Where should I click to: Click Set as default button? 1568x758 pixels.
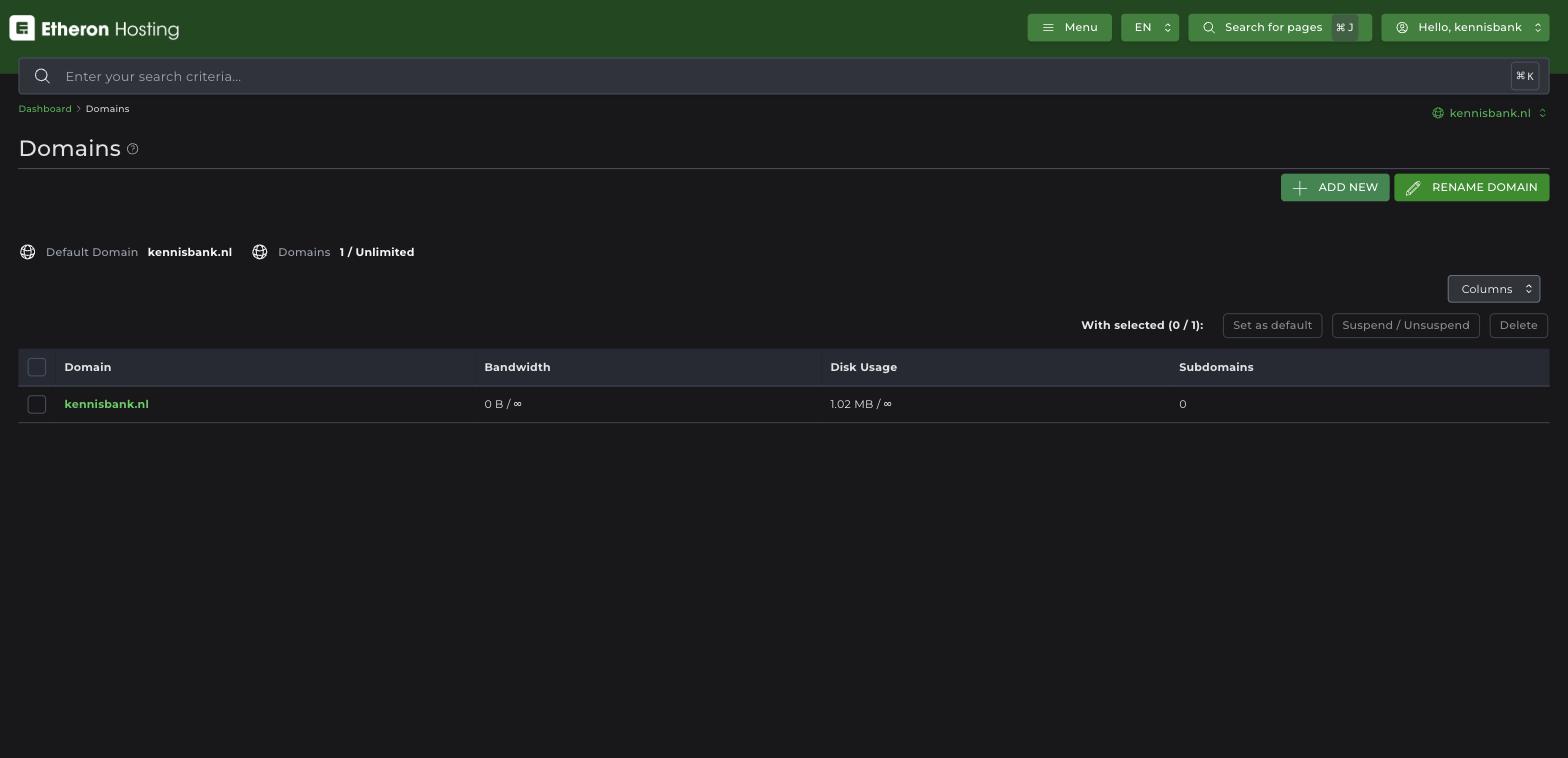1272,326
